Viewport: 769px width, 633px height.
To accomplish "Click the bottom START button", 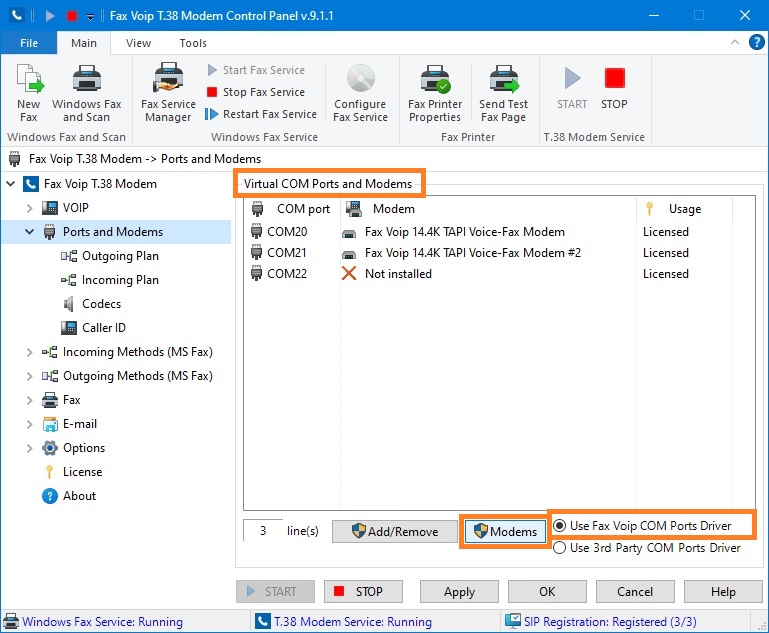I will 275,592.
